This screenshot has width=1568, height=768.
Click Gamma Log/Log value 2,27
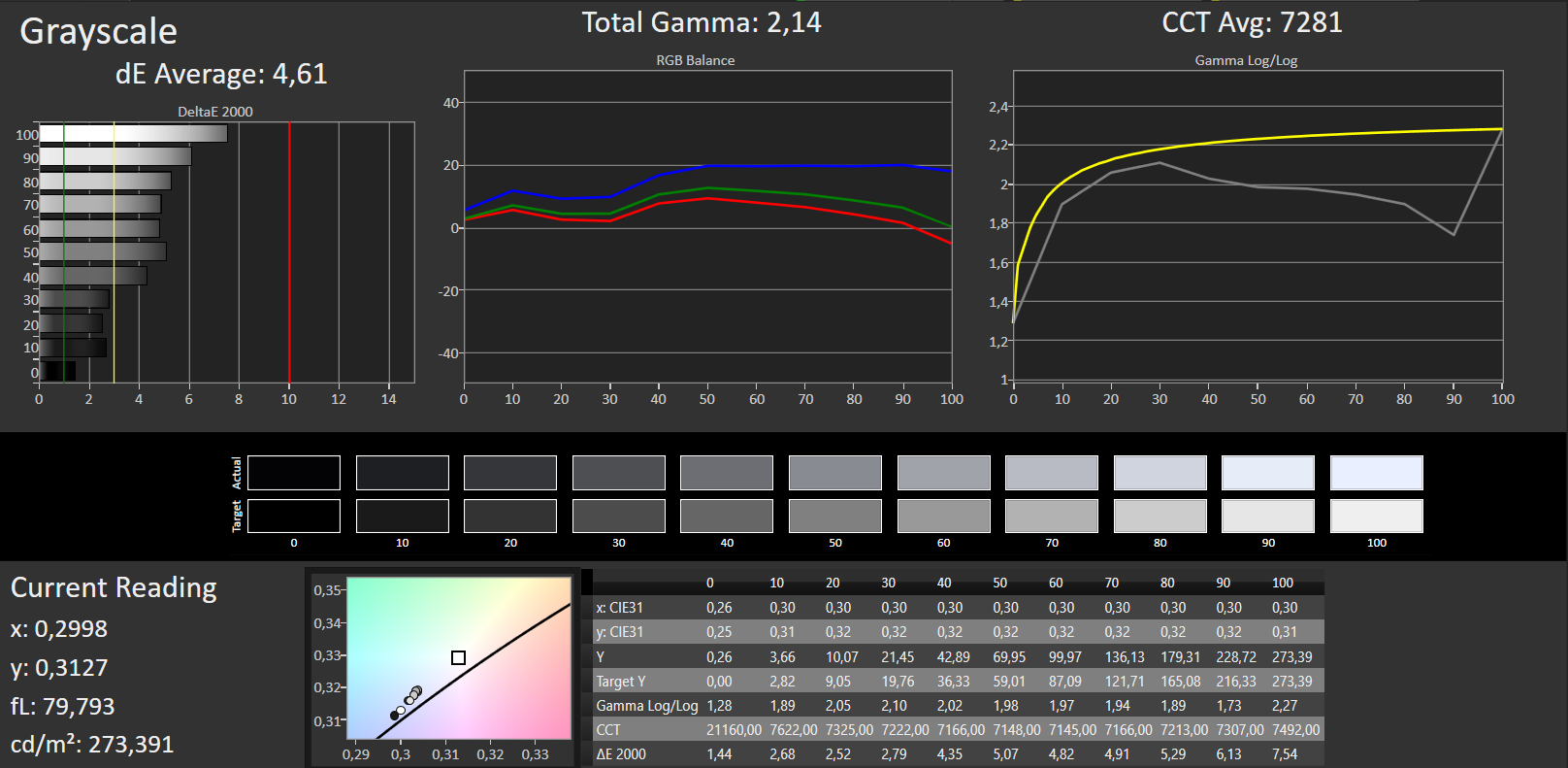[1285, 706]
